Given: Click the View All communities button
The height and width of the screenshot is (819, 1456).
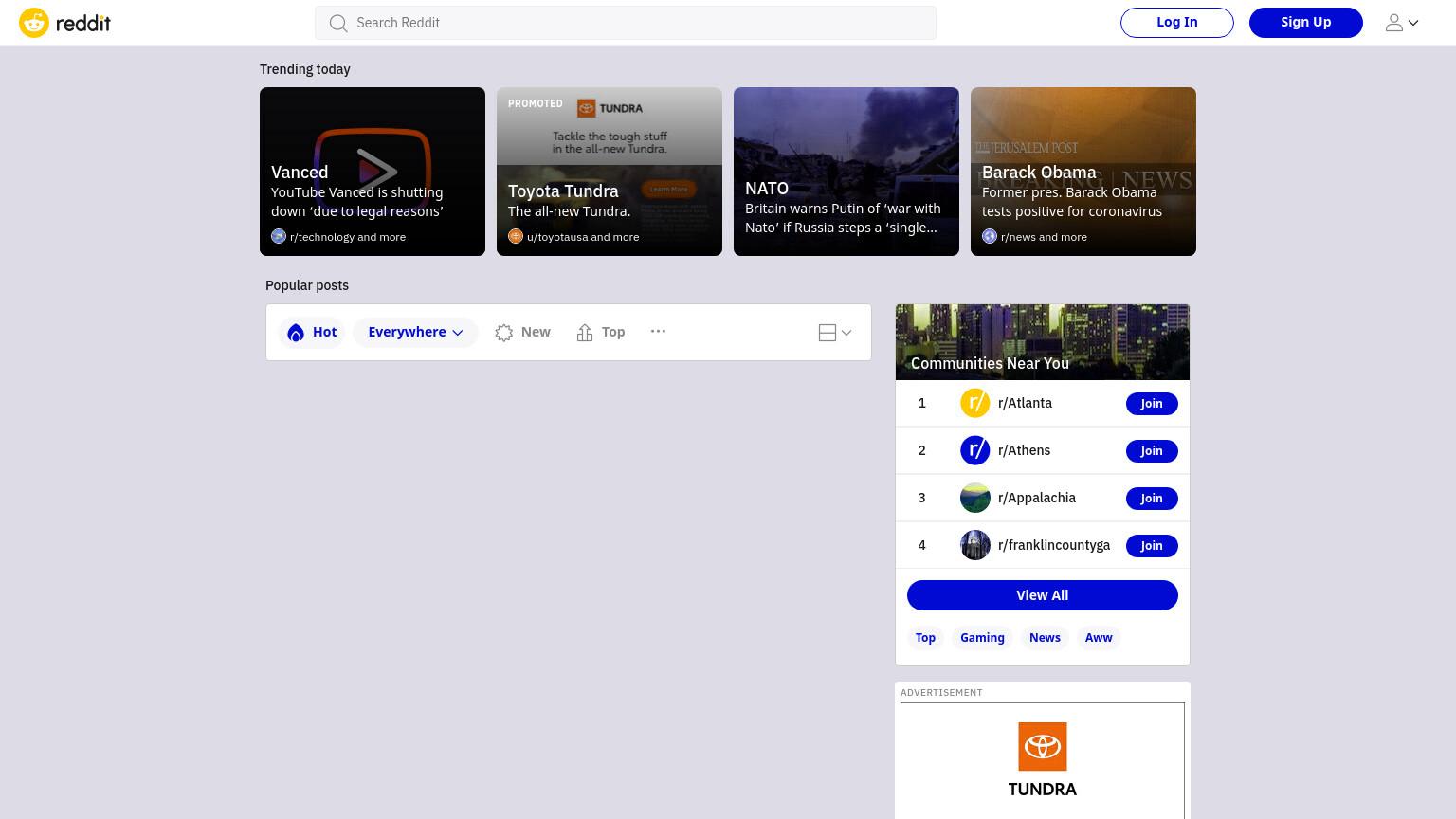Looking at the screenshot, I should click(1043, 595).
